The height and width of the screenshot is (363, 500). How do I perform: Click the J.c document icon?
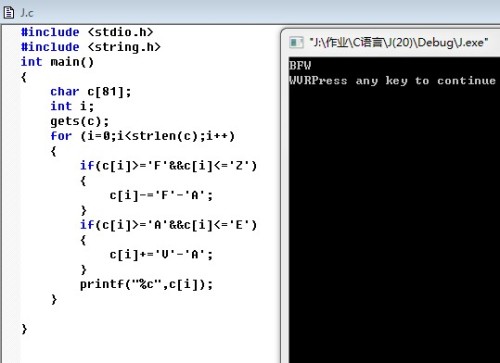pos(8,13)
